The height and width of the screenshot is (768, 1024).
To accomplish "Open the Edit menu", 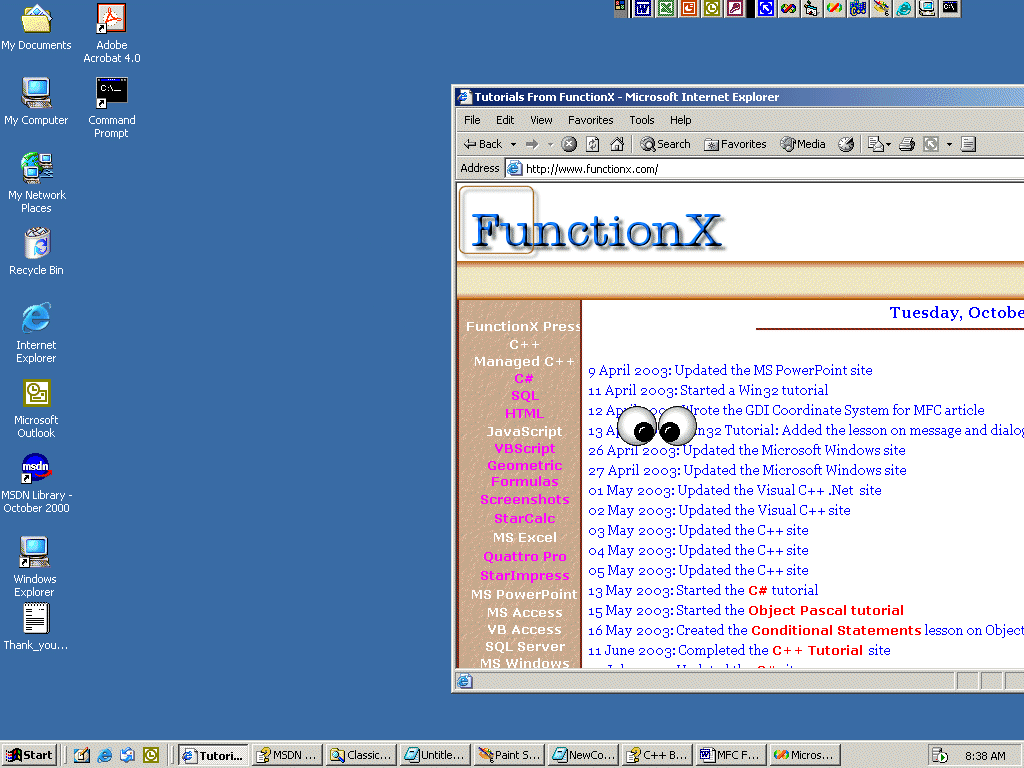I will pos(505,120).
